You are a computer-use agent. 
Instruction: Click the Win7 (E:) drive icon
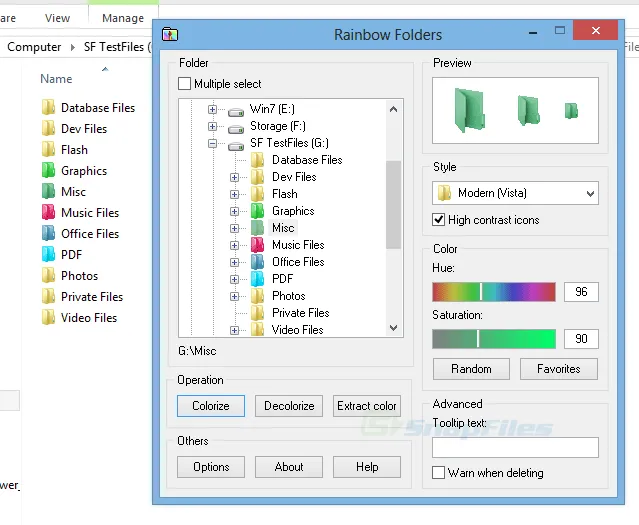[x=236, y=111]
